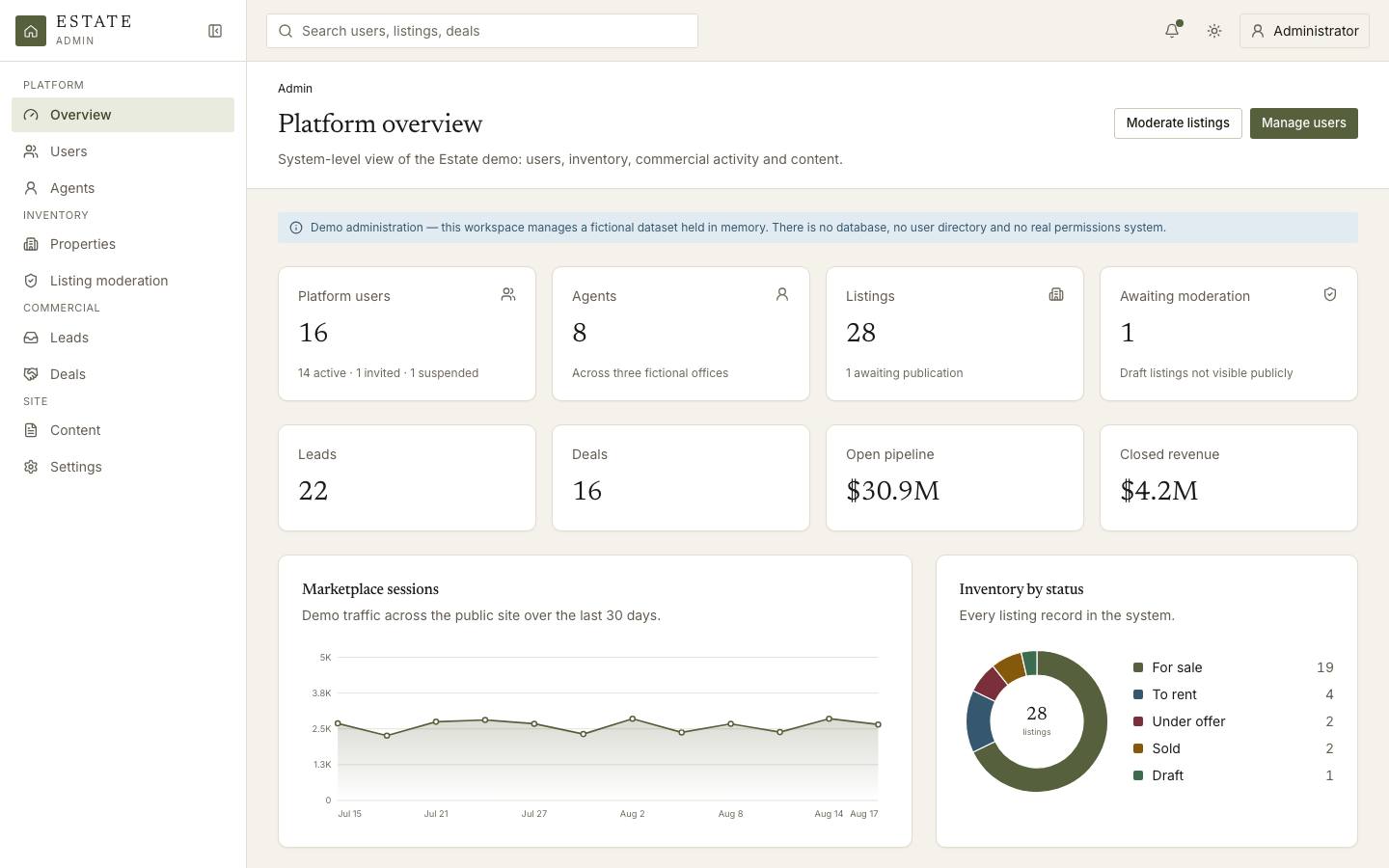Open the notifications bell
The height and width of the screenshot is (868, 1389).
point(1172,31)
